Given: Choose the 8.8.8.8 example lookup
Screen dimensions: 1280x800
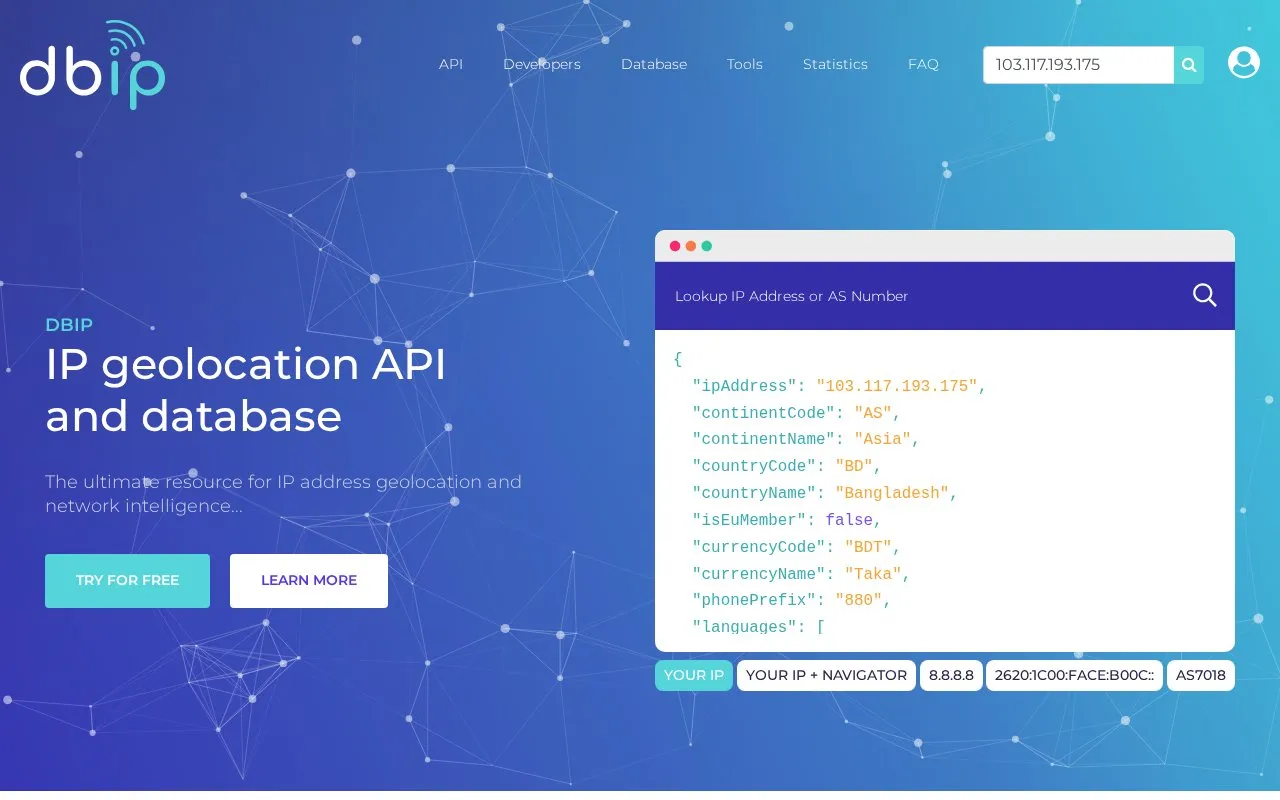Looking at the screenshot, I should point(952,675).
